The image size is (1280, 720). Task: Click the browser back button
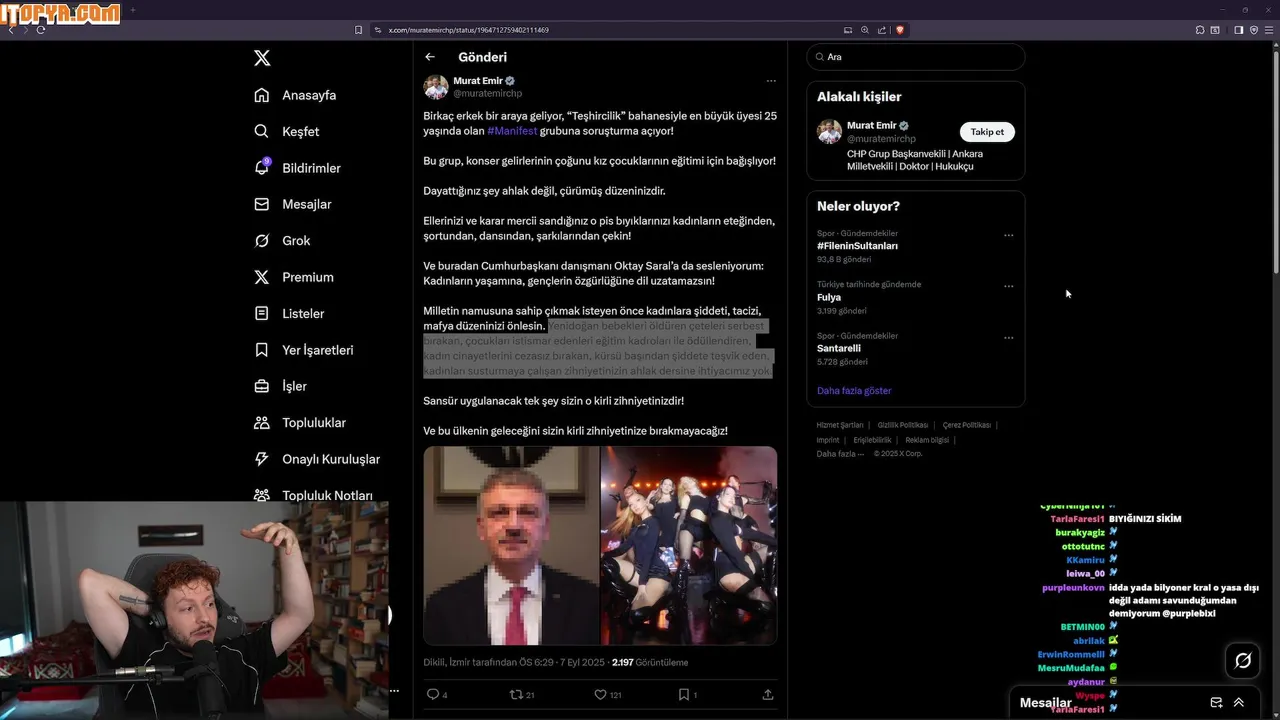click(x=11, y=30)
